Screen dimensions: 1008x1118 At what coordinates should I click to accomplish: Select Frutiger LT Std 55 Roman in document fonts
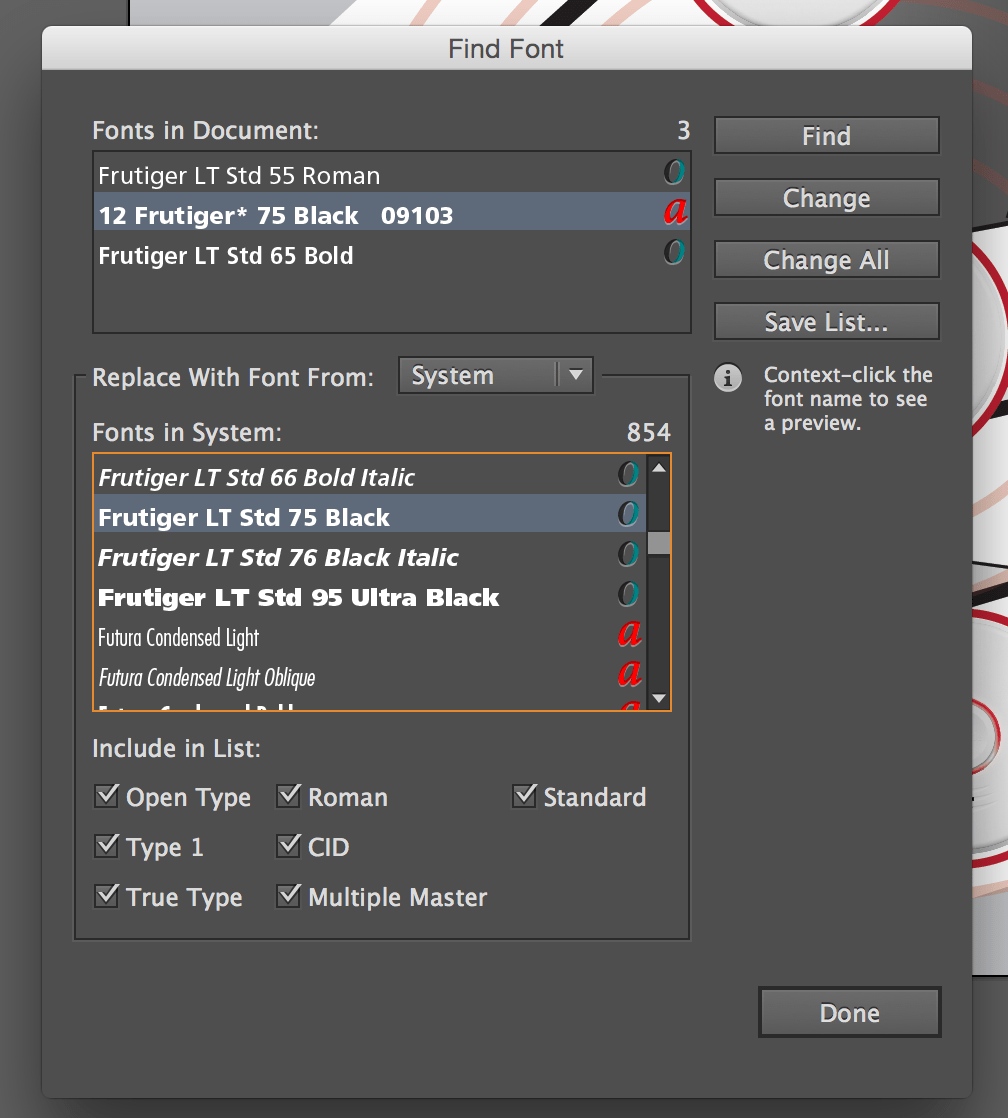240,176
